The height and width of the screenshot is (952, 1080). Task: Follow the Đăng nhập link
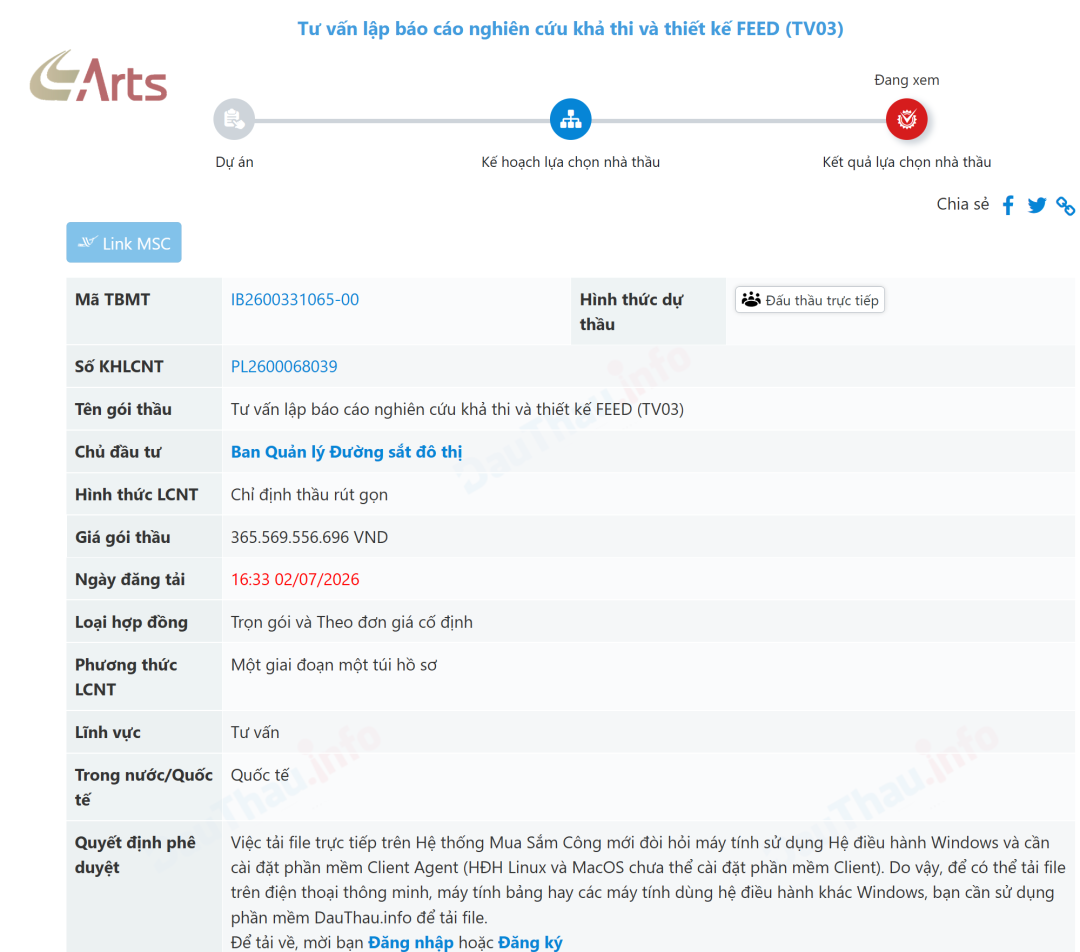point(411,942)
